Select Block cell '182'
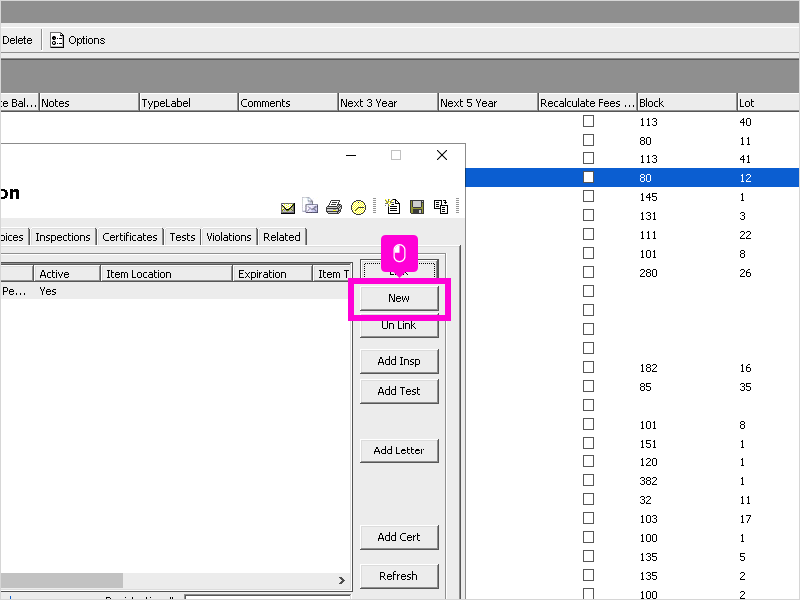 [x=648, y=368]
